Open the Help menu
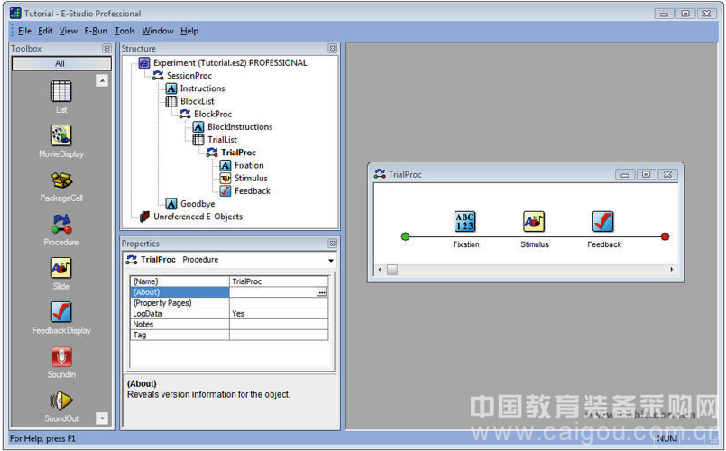Image resolution: width=726 pixels, height=451 pixels. click(x=189, y=31)
